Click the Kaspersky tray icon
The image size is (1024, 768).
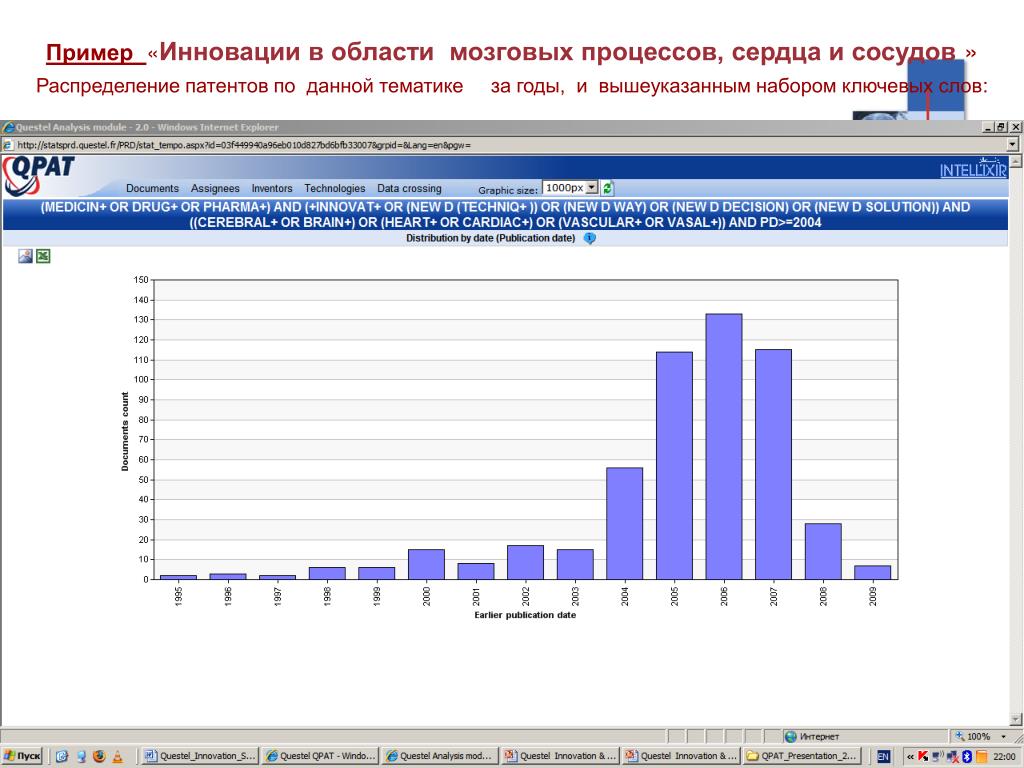923,756
